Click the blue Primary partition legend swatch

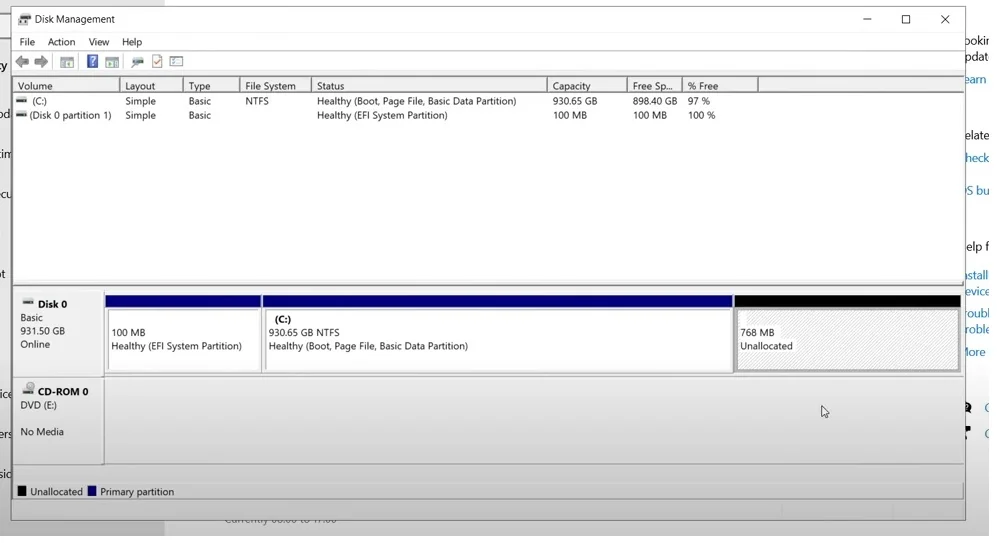tap(92, 491)
